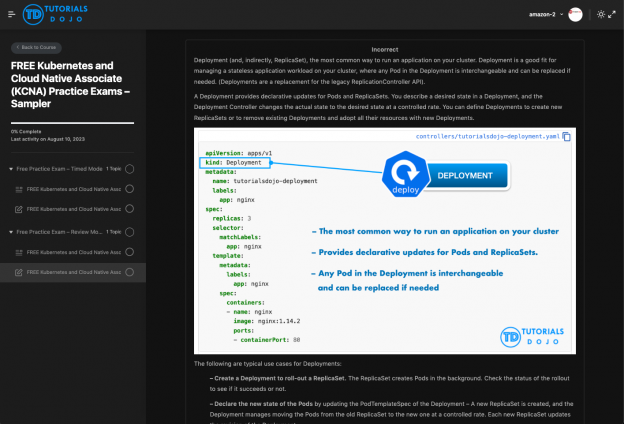Open the user avatar profile picture
This screenshot has width=624, height=424.
tap(575, 14)
